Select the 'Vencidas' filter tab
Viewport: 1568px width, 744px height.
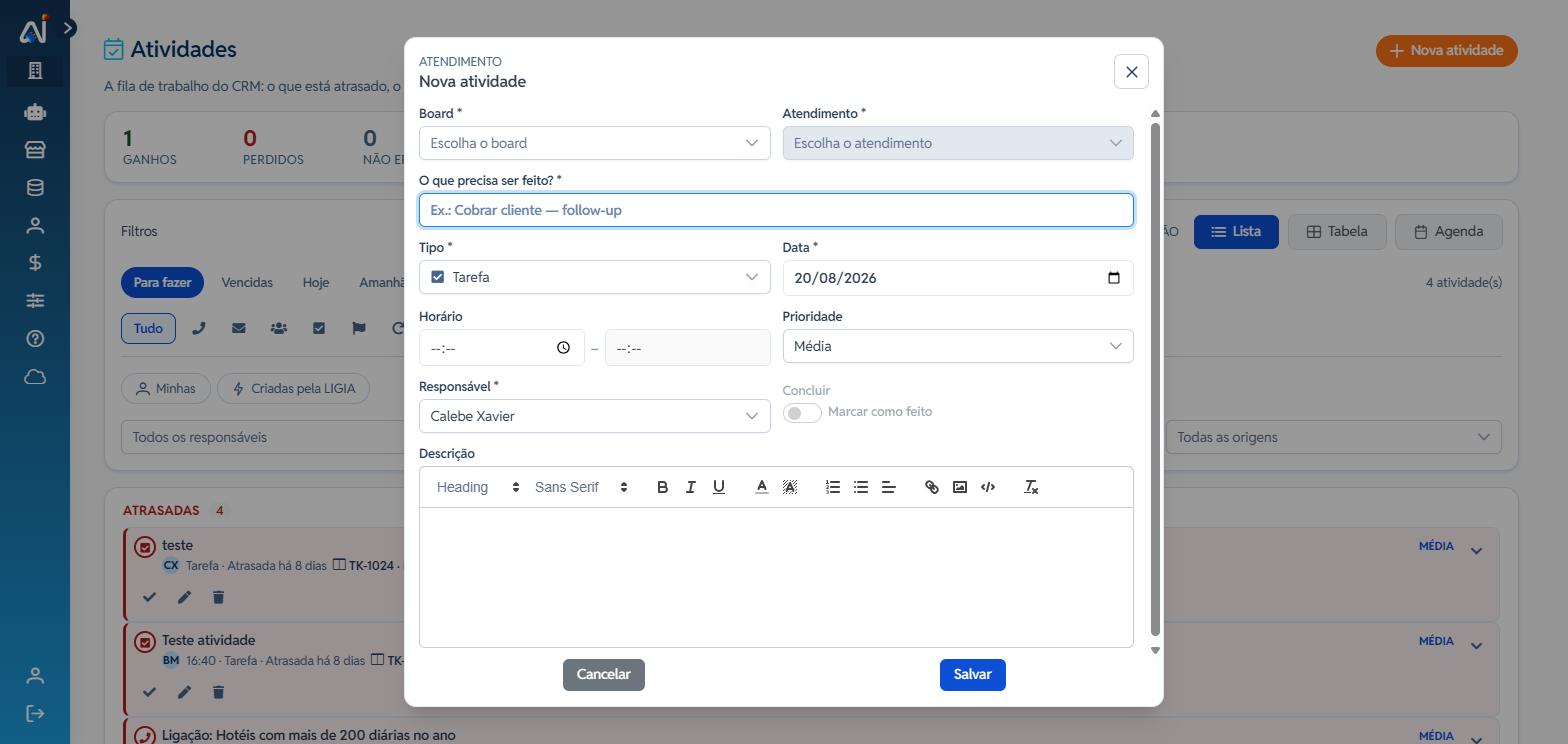coord(247,282)
